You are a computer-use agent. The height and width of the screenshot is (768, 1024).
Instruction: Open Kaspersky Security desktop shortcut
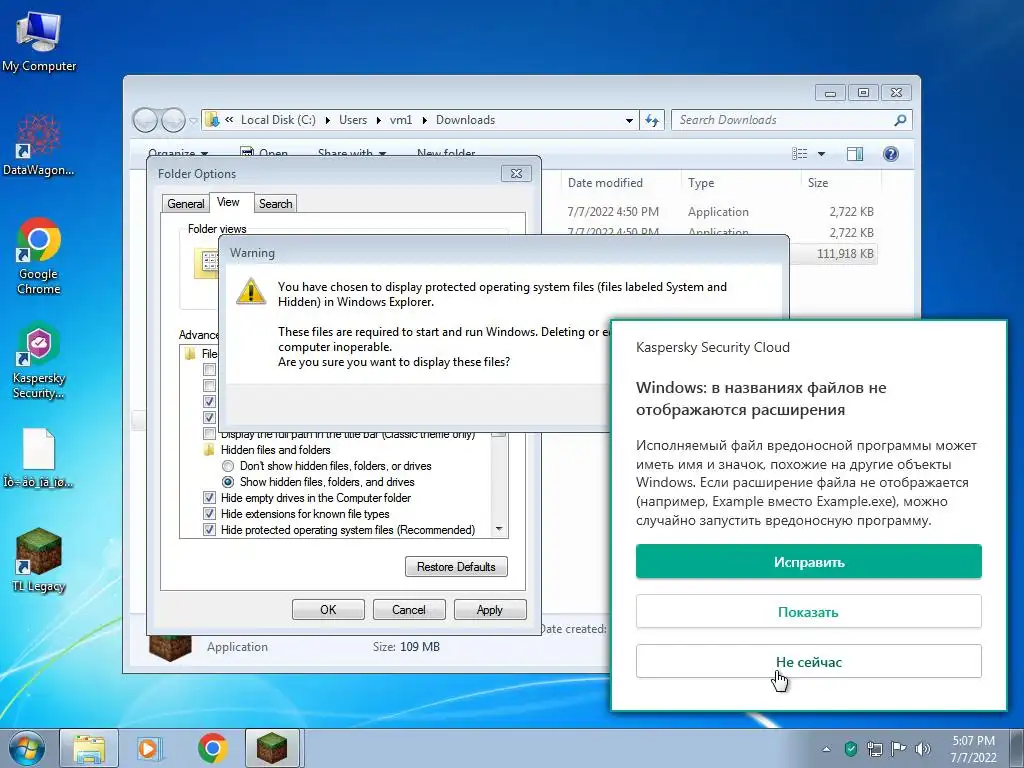(x=39, y=360)
